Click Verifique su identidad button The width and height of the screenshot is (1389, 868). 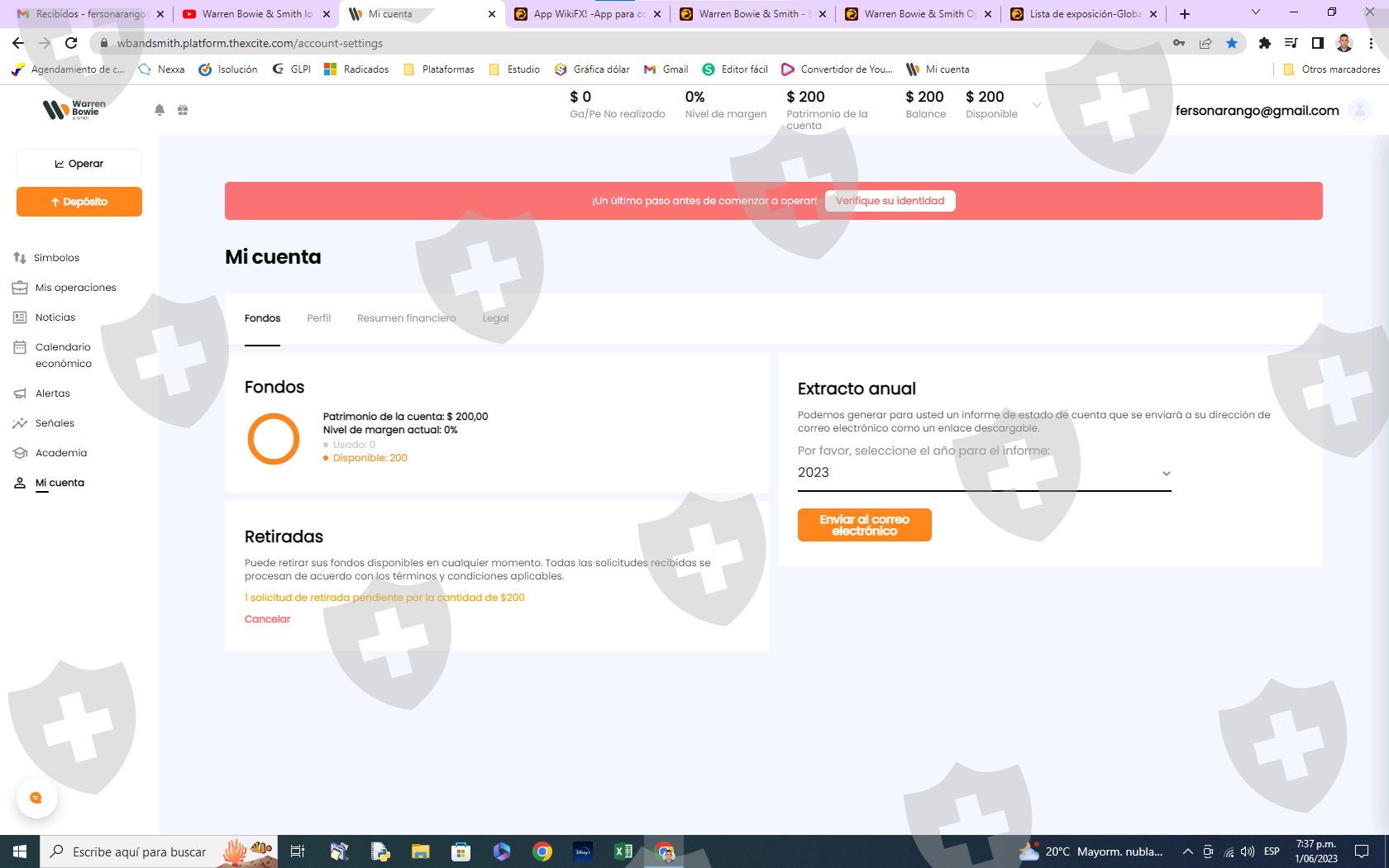(x=890, y=201)
